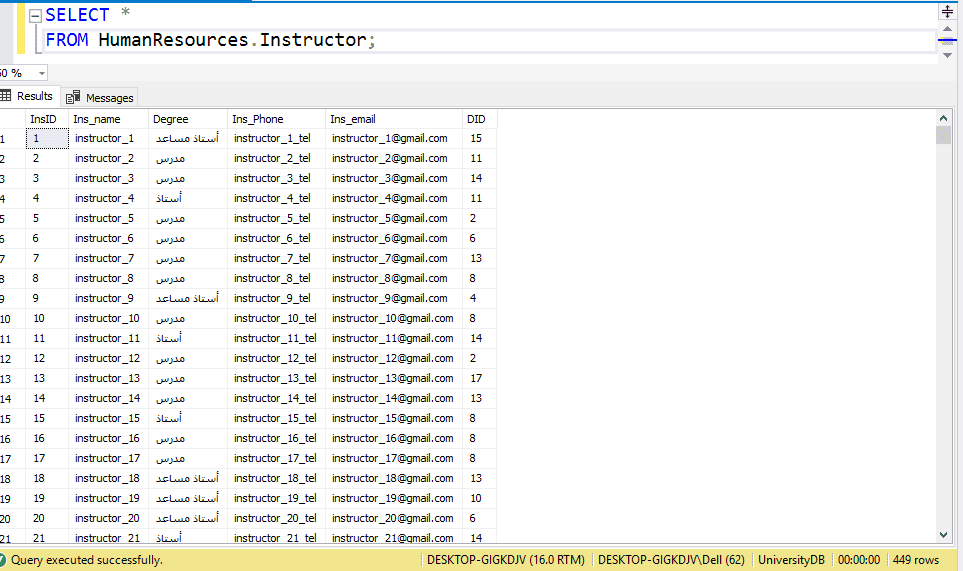Select the phone cell instructor_16_tel
The height and width of the screenshot is (571, 963).
point(276,438)
